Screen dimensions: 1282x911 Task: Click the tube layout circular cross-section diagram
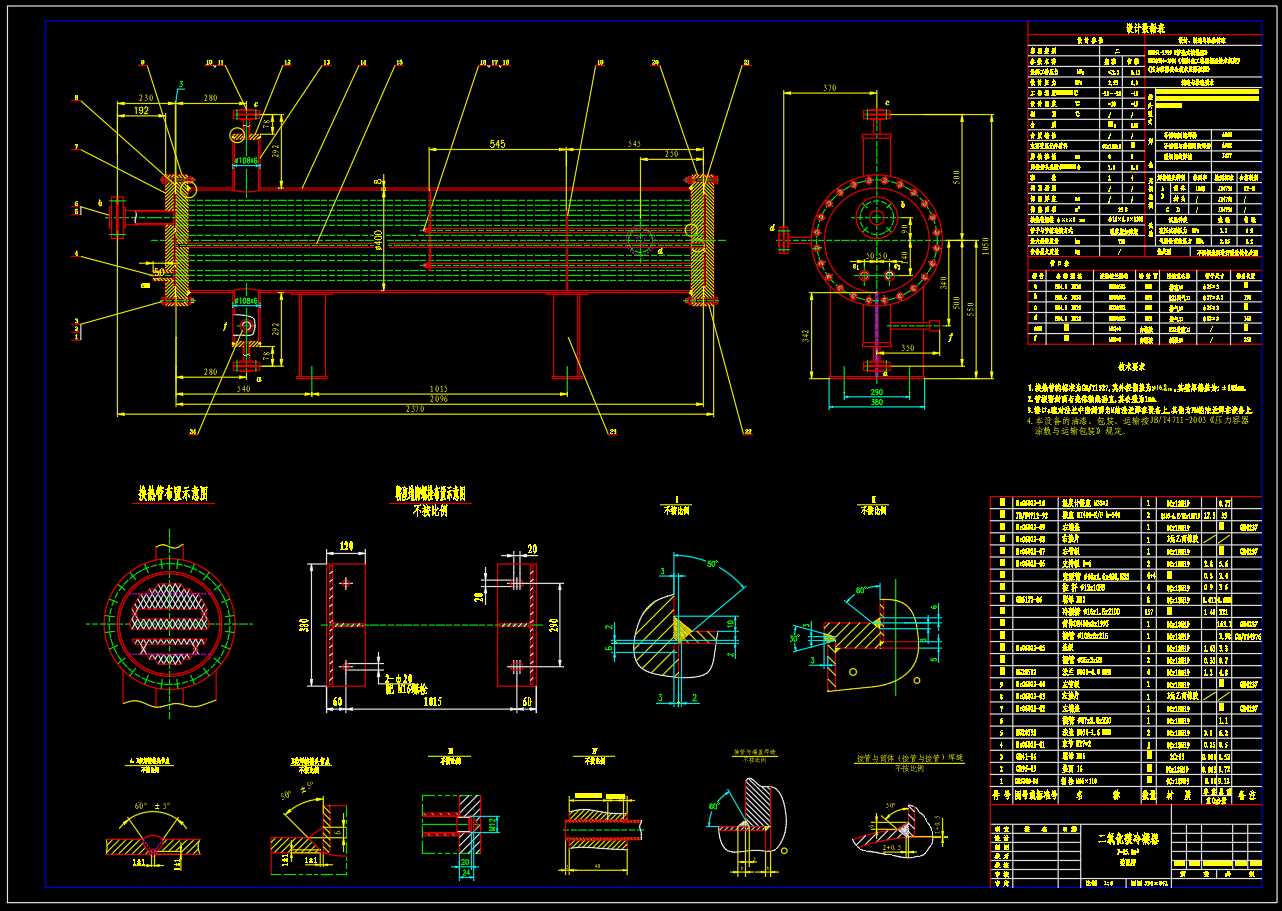click(x=169, y=625)
